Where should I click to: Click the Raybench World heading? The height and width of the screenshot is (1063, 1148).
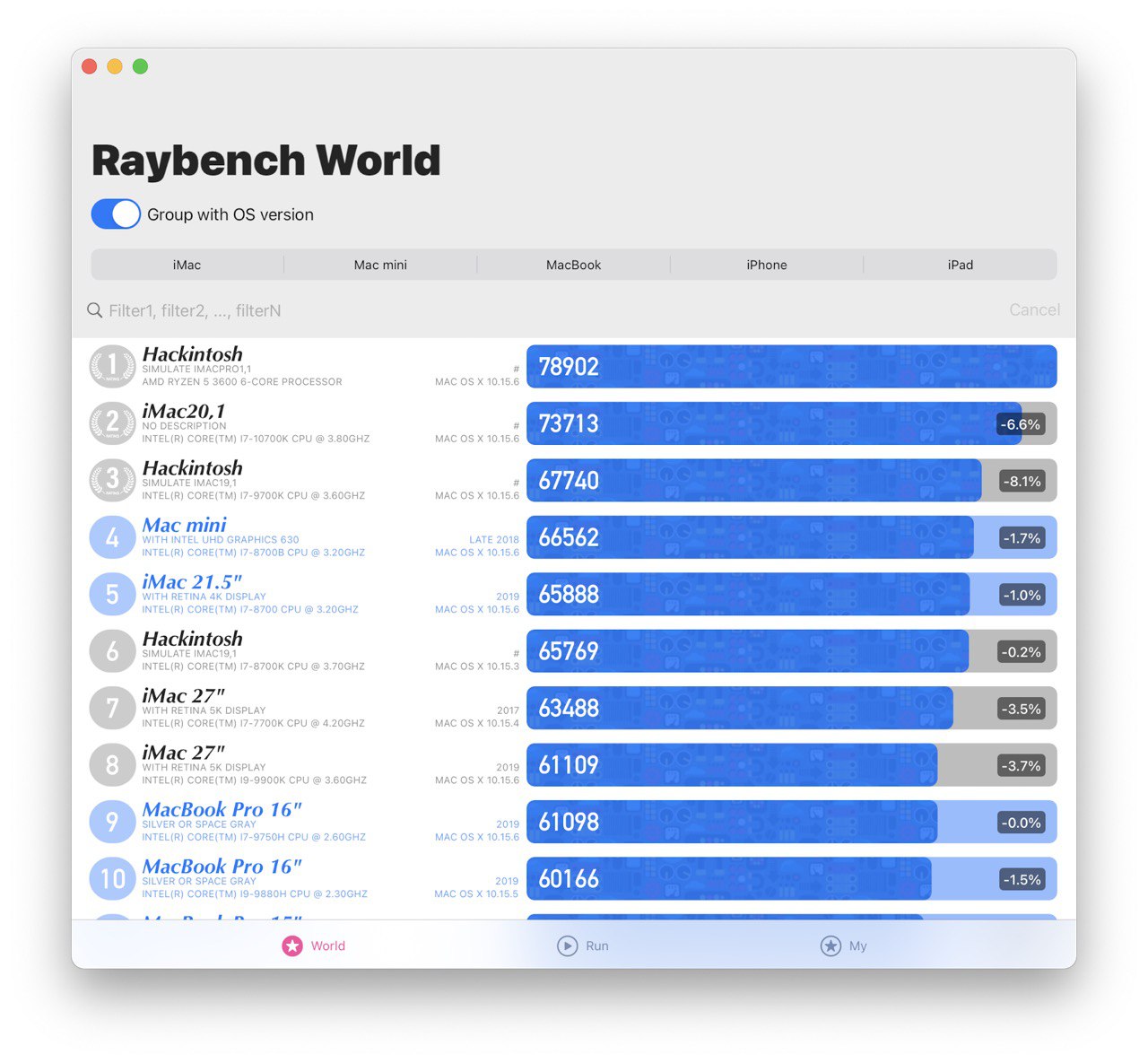pyautogui.click(x=266, y=161)
